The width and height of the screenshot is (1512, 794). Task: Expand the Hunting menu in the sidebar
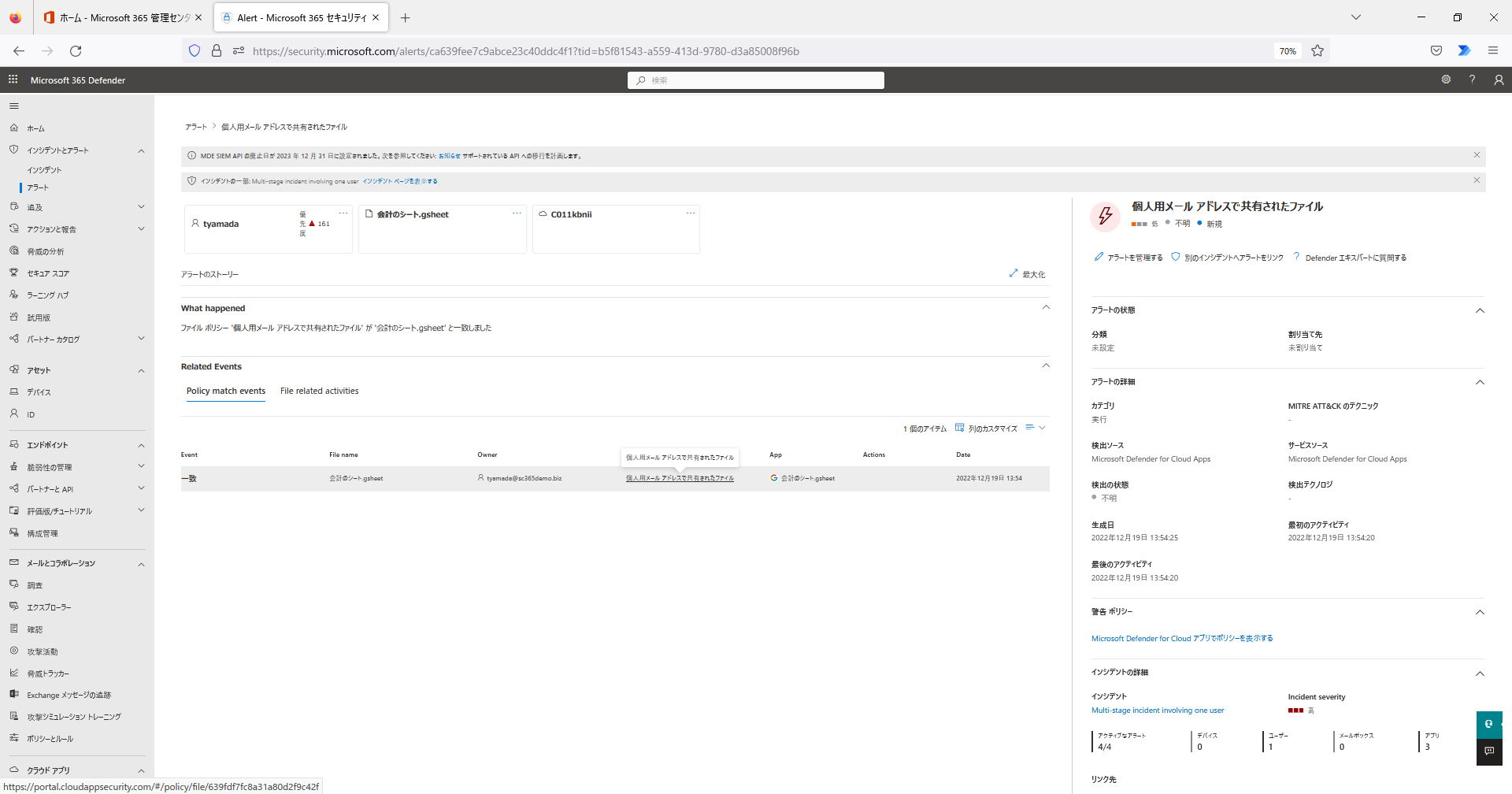pos(141,207)
